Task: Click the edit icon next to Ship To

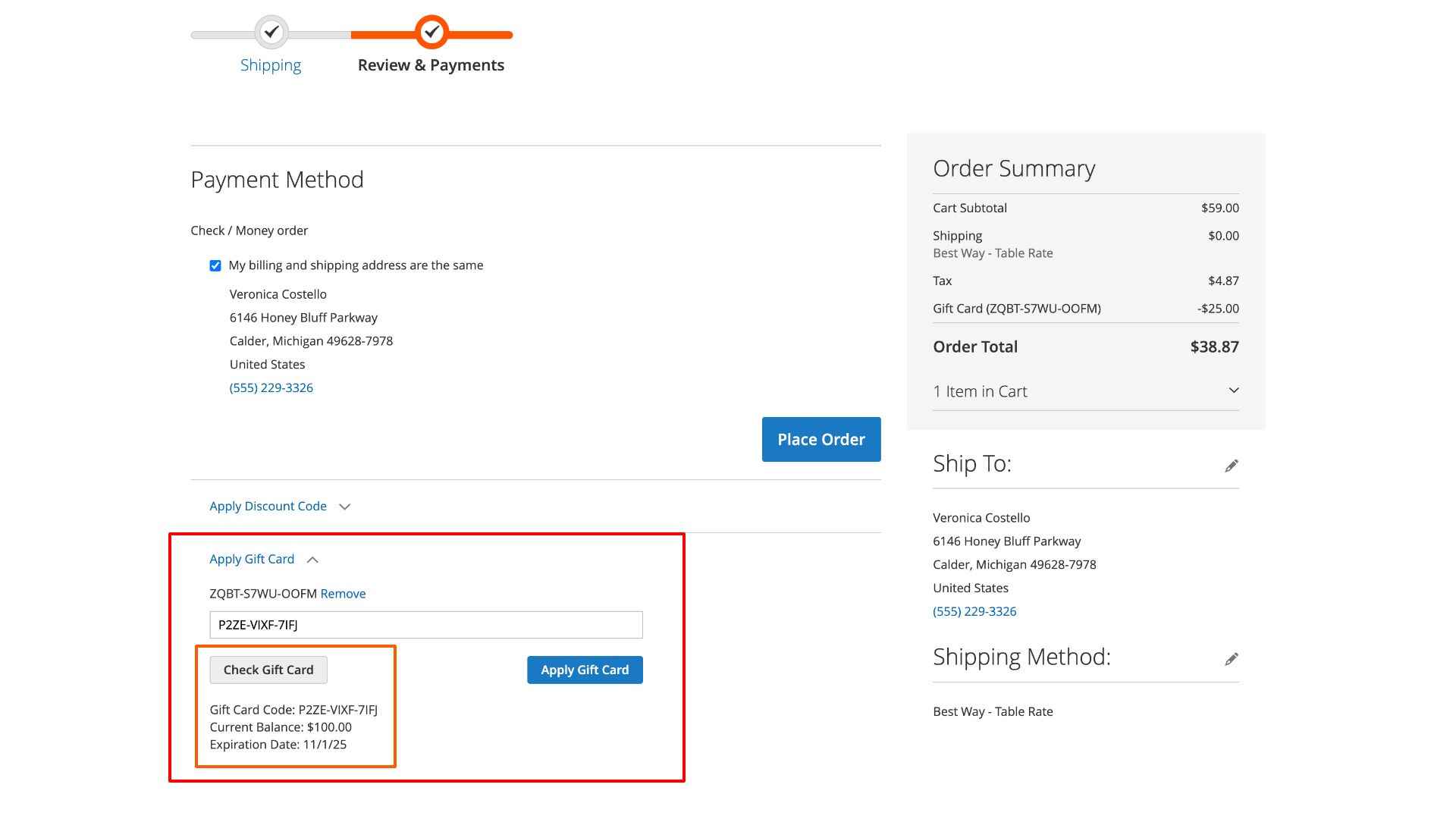Action: point(1231,466)
